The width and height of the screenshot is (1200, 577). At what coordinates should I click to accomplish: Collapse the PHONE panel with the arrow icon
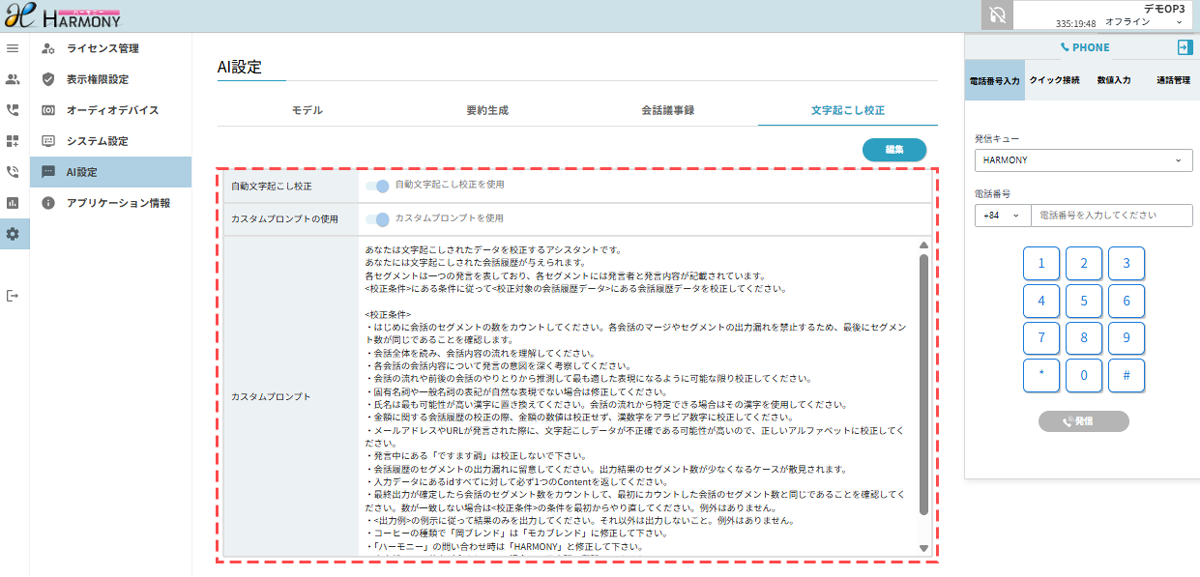1184,47
